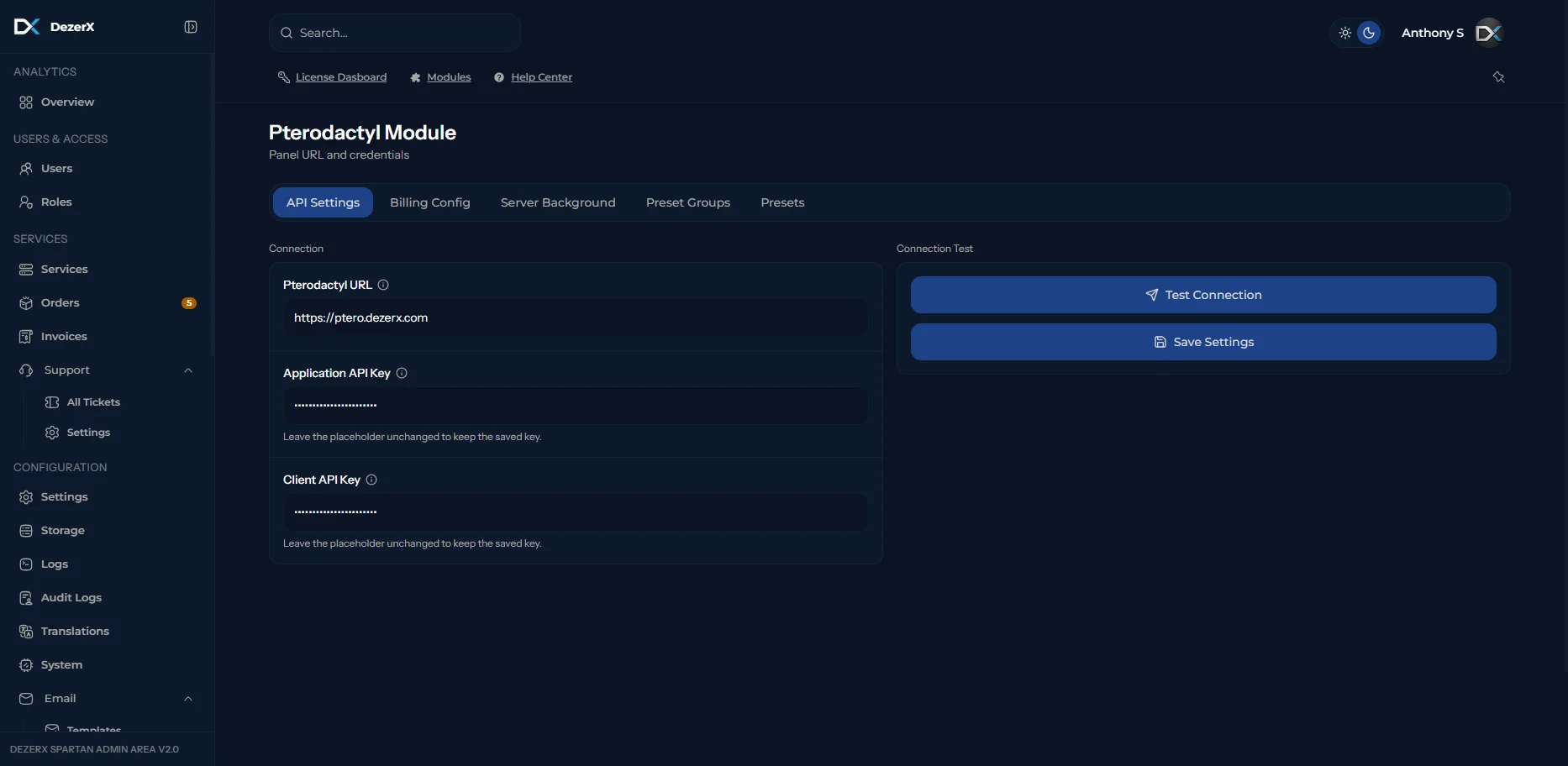Click the Translations icon
Viewport: 1568px width, 766px height.
26,632
